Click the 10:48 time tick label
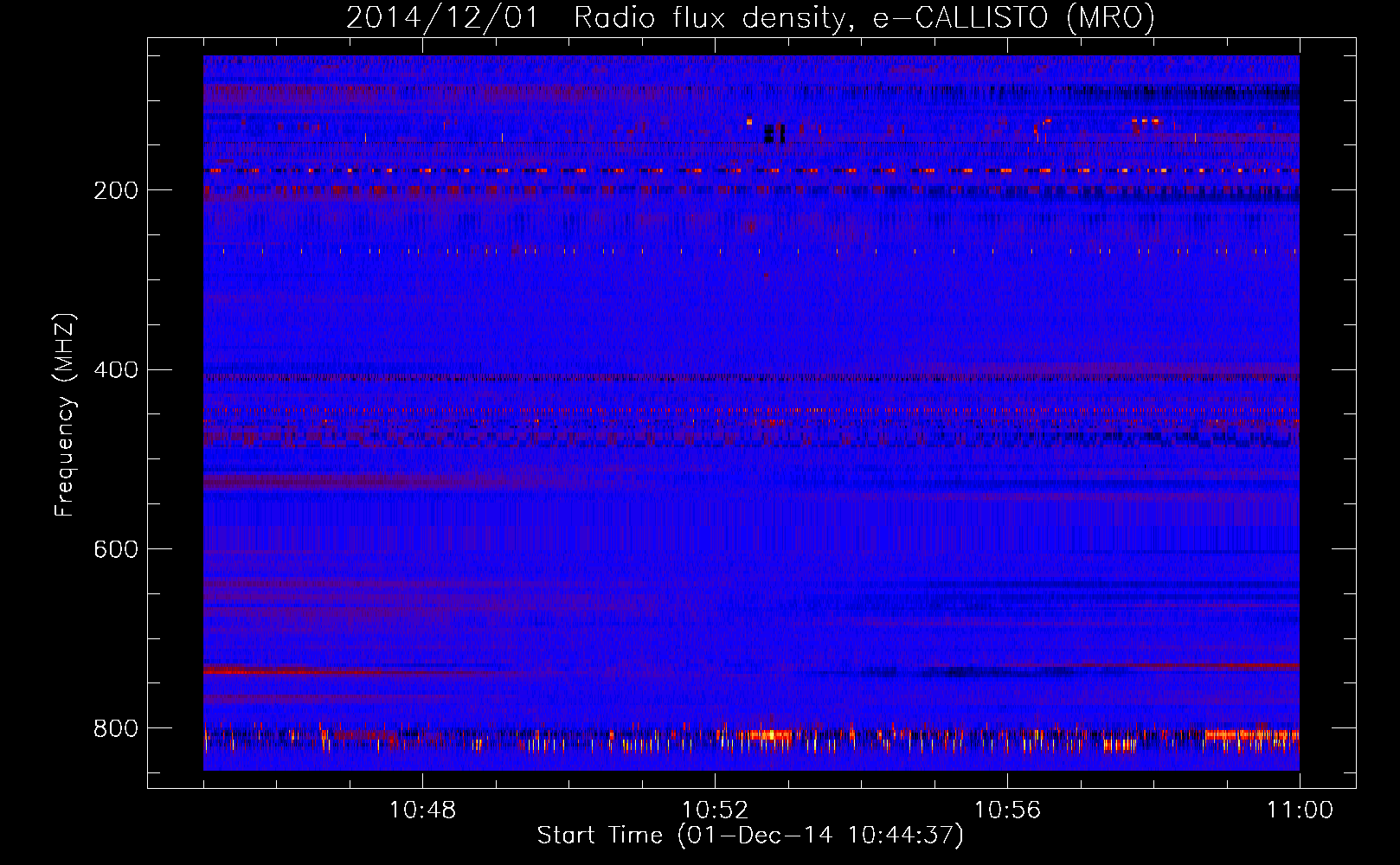Viewport: 1400px width, 865px height. pyautogui.click(x=422, y=811)
